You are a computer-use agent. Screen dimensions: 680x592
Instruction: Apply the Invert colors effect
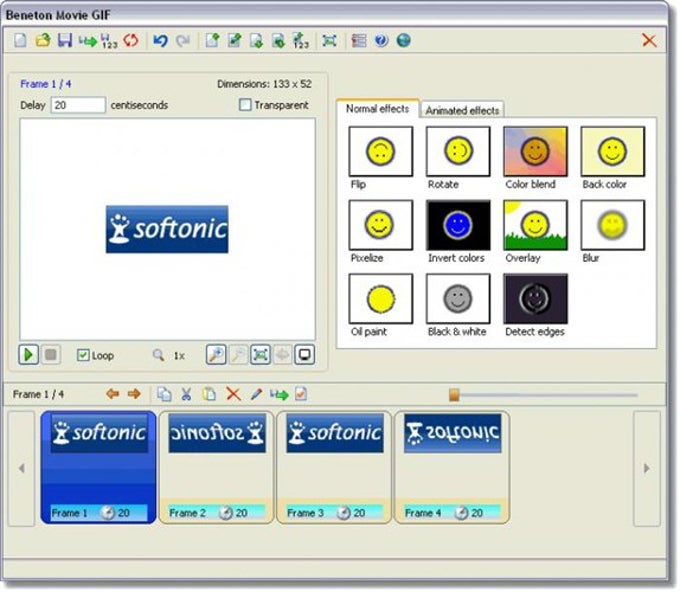[x=458, y=225]
